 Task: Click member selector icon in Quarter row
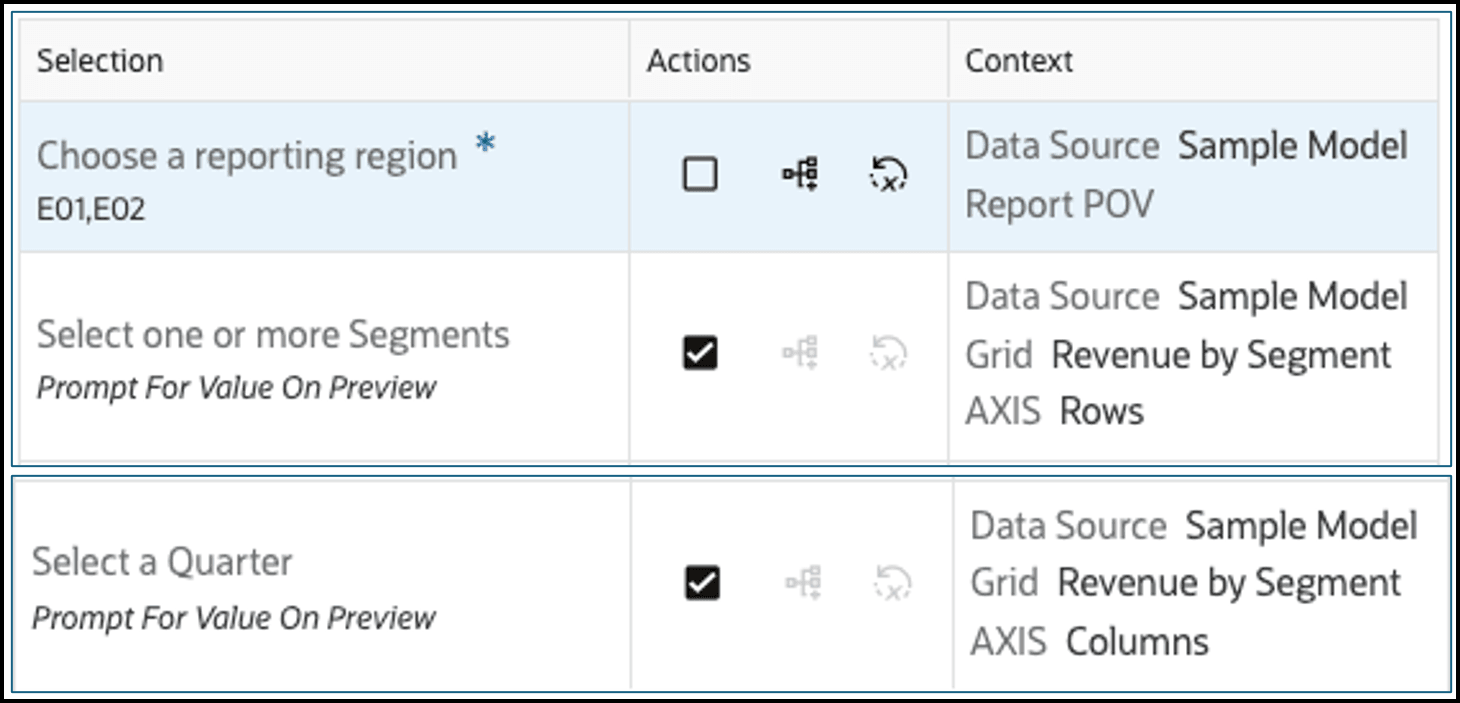(803, 582)
